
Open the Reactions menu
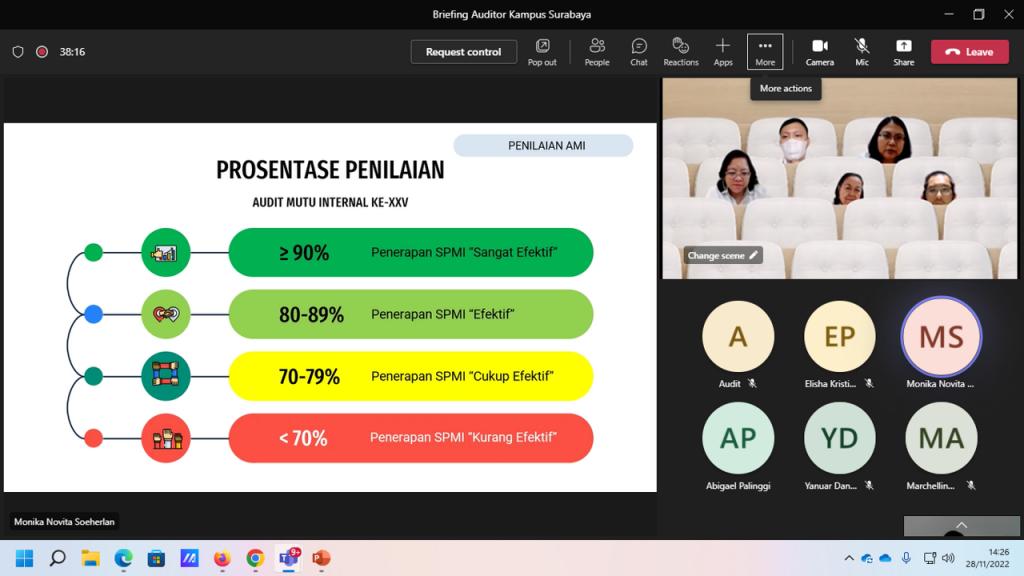pyautogui.click(x=681, y=51)
